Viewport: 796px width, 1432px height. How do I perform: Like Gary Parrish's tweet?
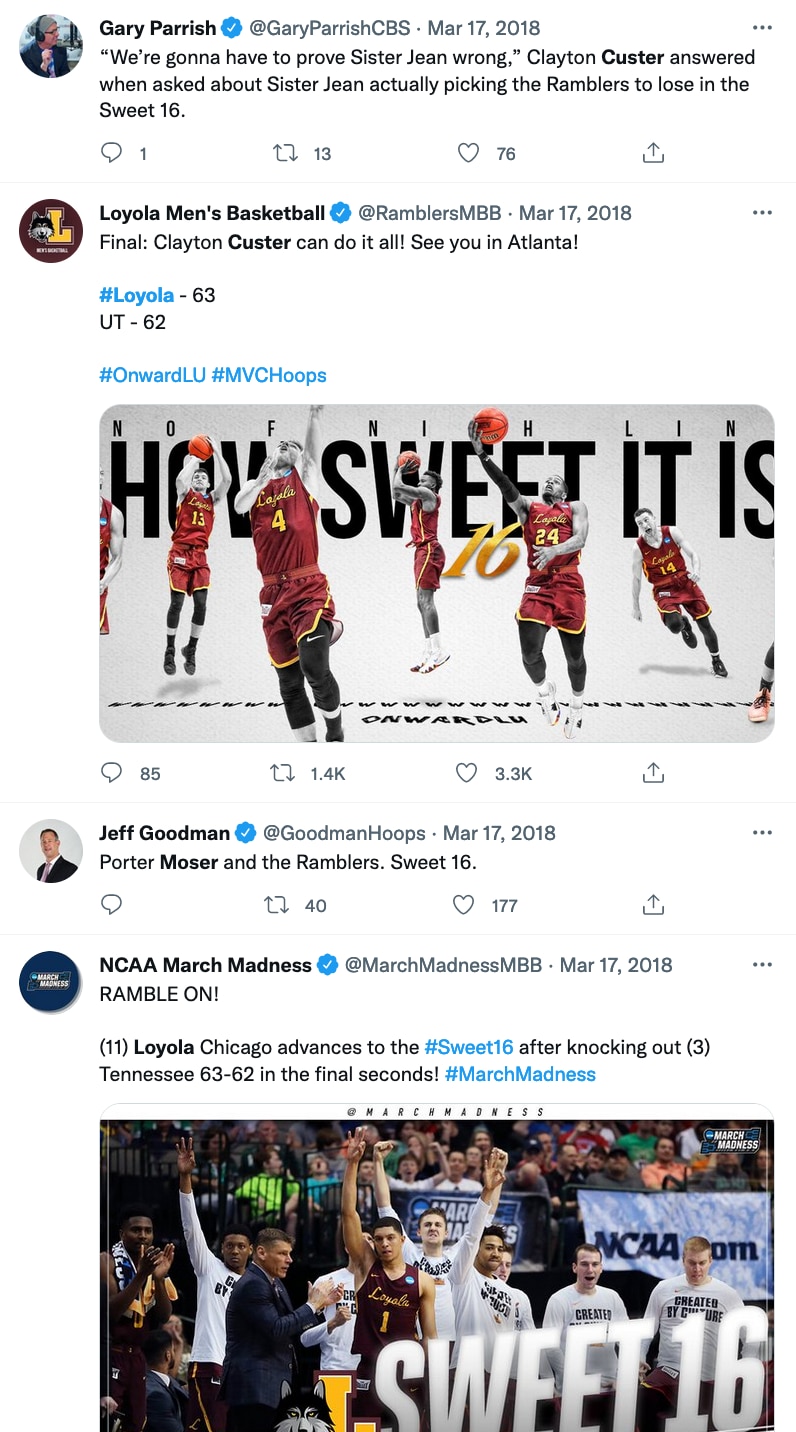click(x=468, y=153)
